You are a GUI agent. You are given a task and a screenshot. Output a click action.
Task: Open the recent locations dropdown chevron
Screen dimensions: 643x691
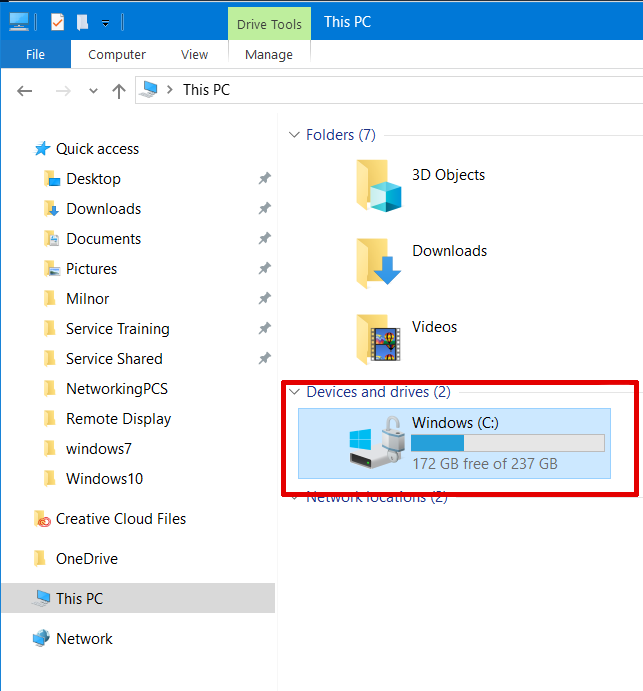pyautogui.click(x=93, y=91)
